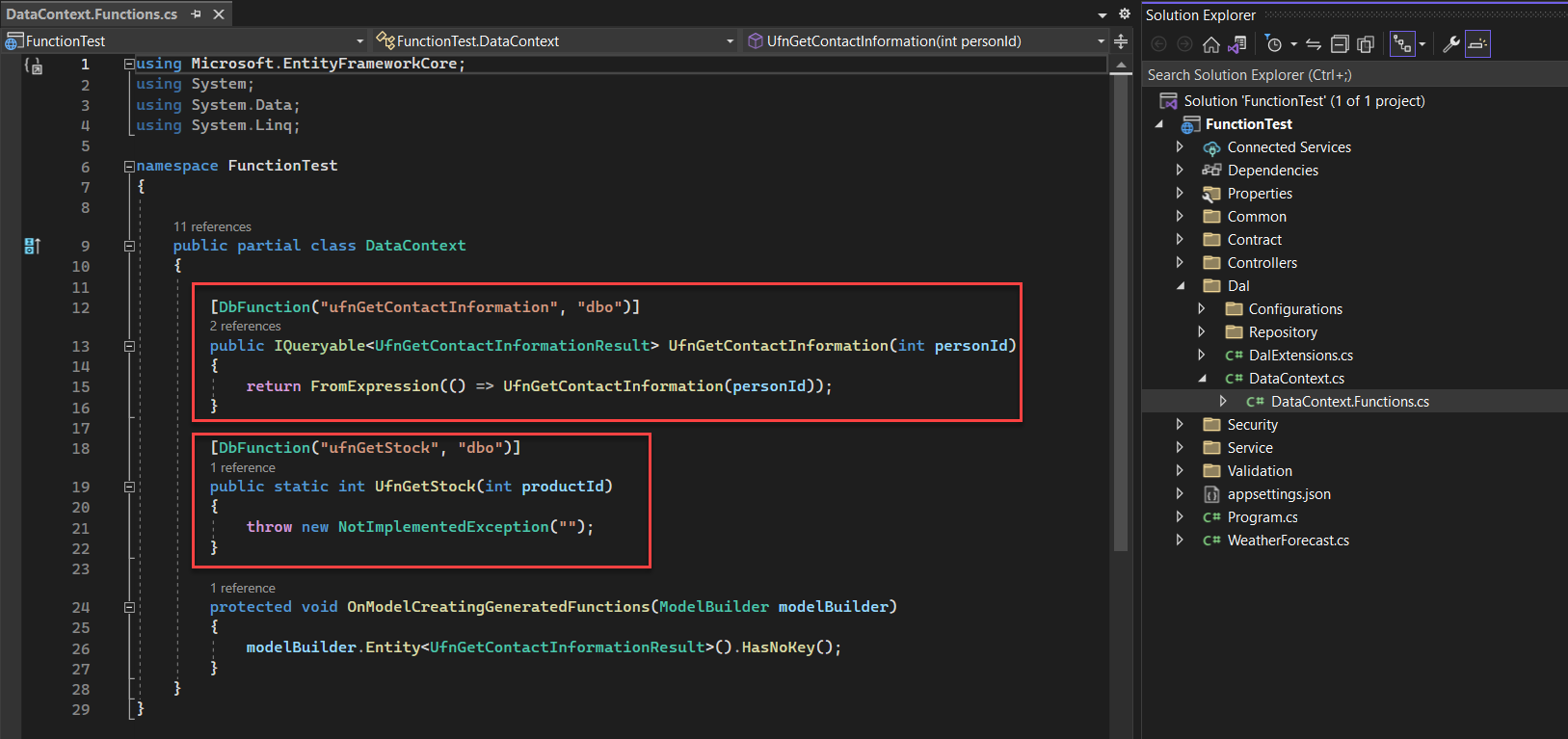This screenshot has width=1568, height=739.
Task: Click the Solution Explorer Properties wrench icon
Action: point(1450,44)
